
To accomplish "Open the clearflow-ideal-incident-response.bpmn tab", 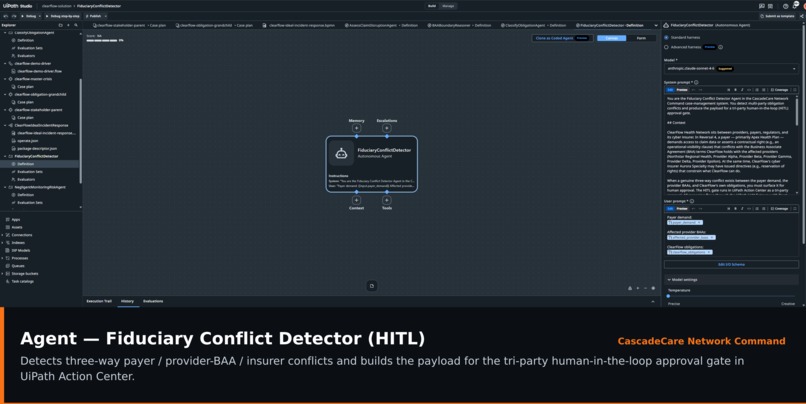I will click(x=299, y=25).
